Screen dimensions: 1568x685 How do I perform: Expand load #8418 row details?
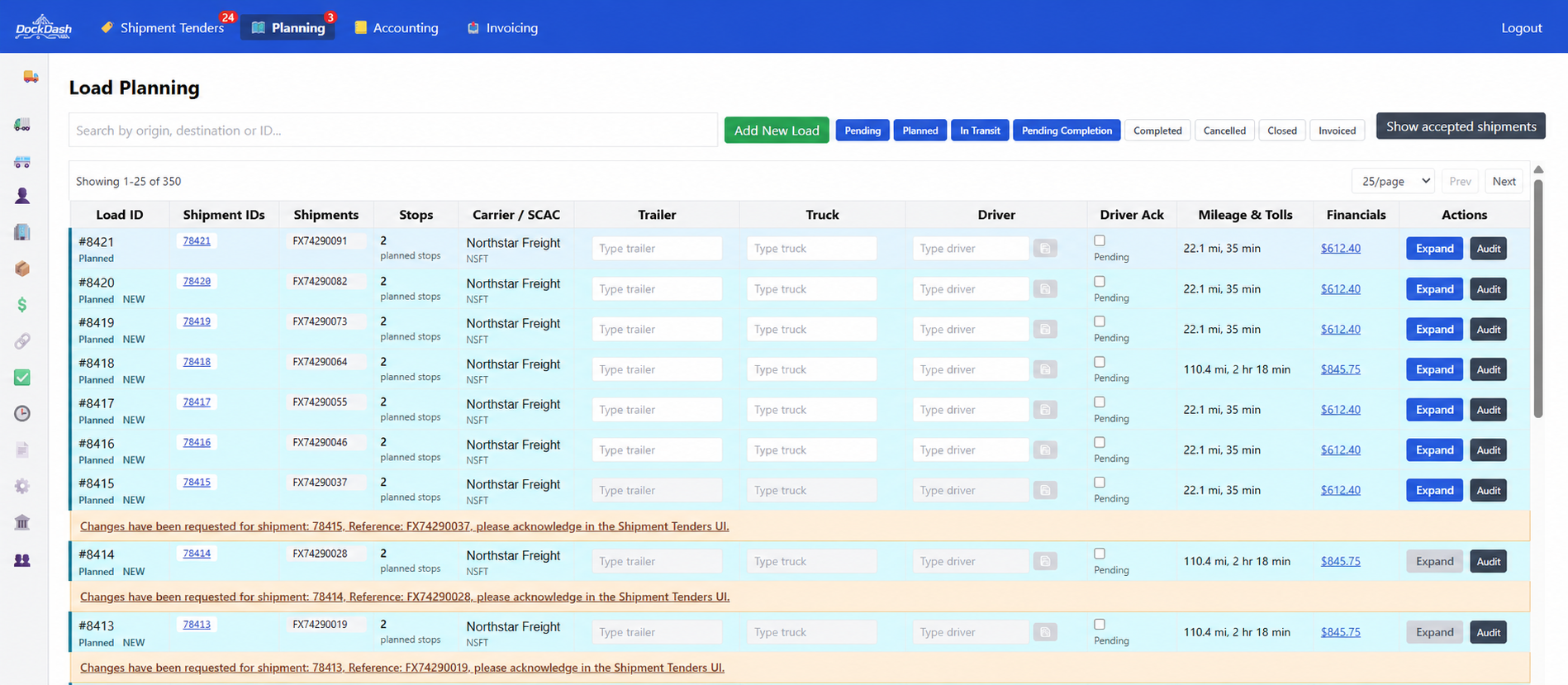point(1434,369)
